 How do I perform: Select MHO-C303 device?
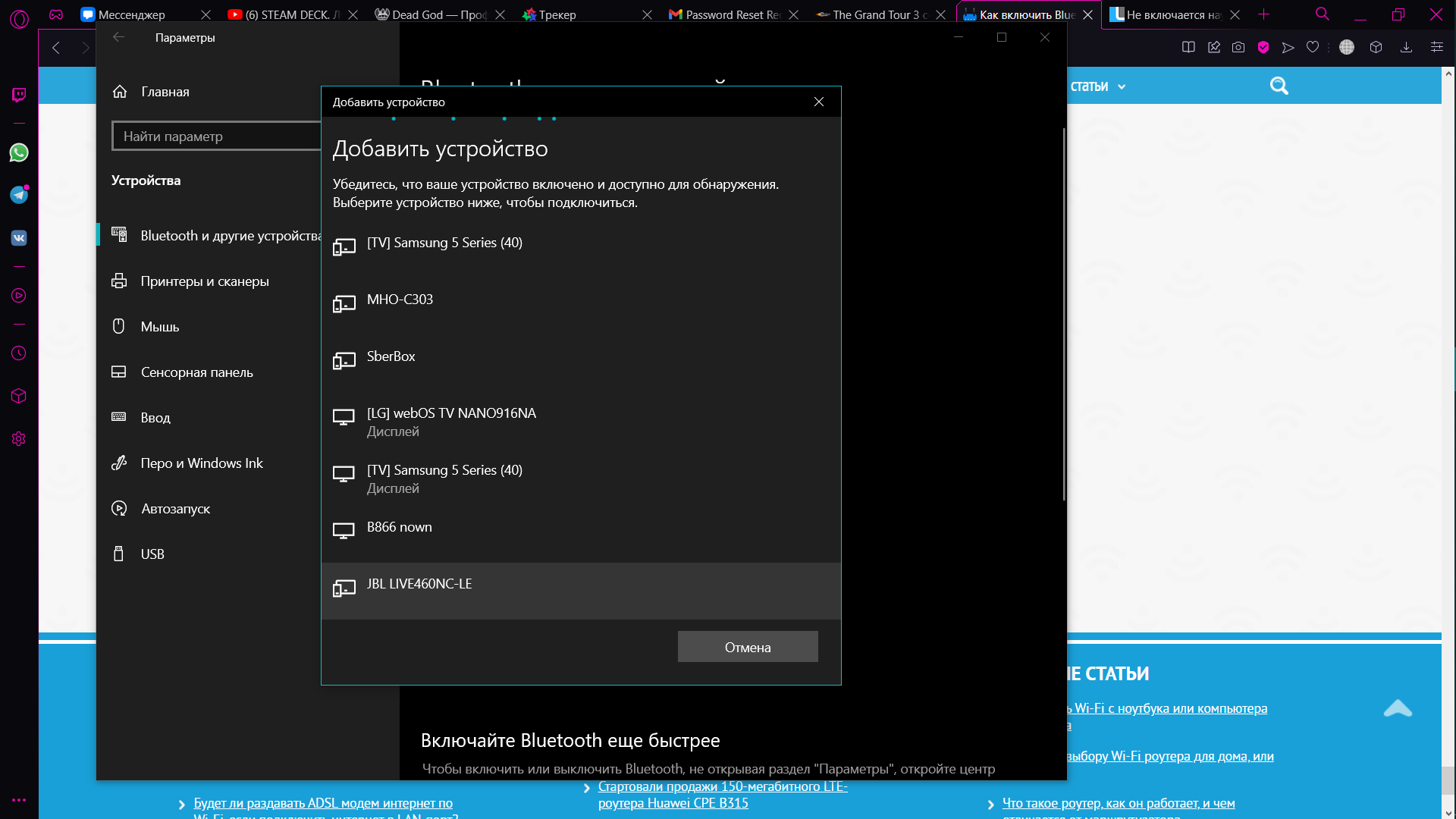coord(581,306)
